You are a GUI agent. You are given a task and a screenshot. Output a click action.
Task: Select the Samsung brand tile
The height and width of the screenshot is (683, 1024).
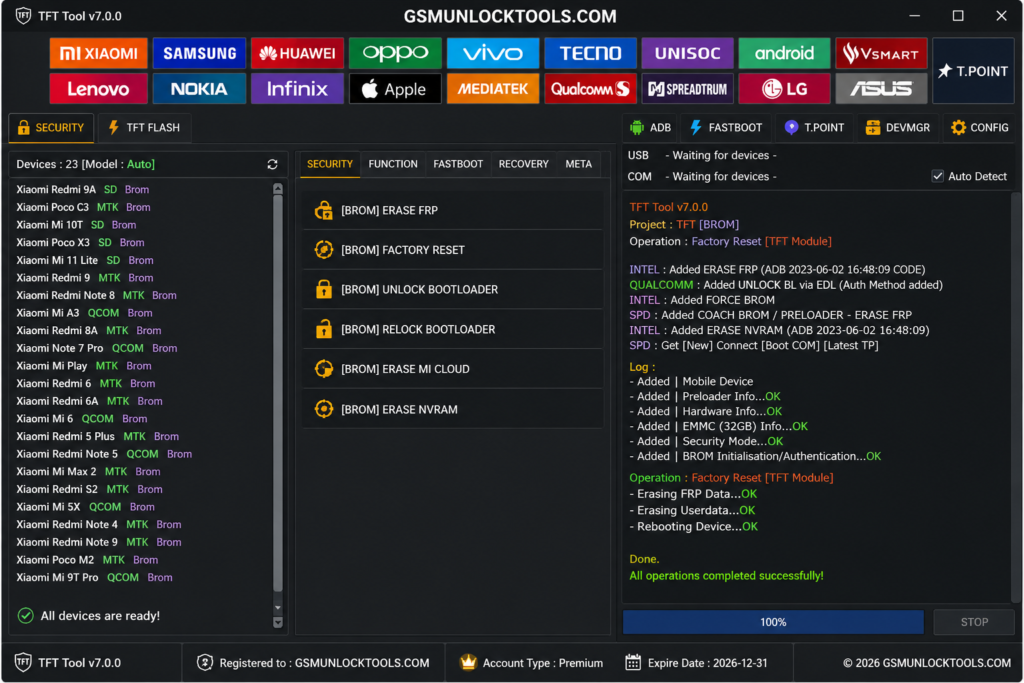[x=199, y=53]
